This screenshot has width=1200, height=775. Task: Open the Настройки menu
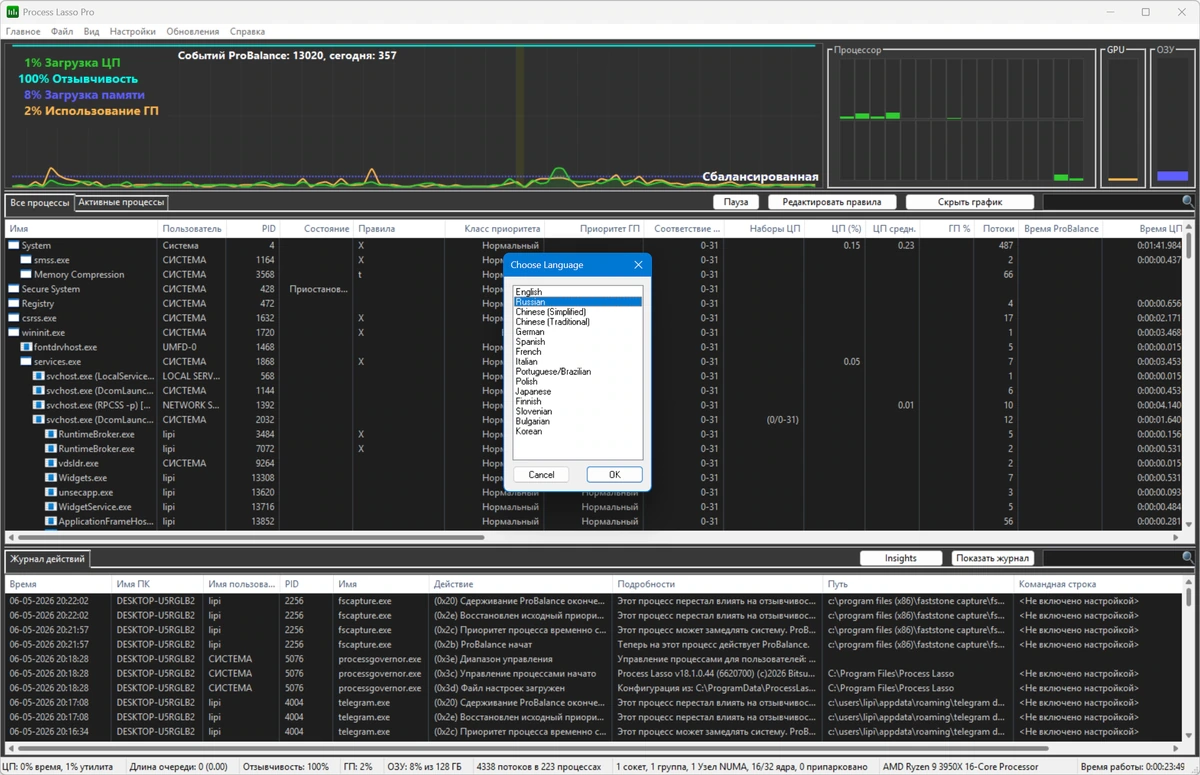coord(132,32)
